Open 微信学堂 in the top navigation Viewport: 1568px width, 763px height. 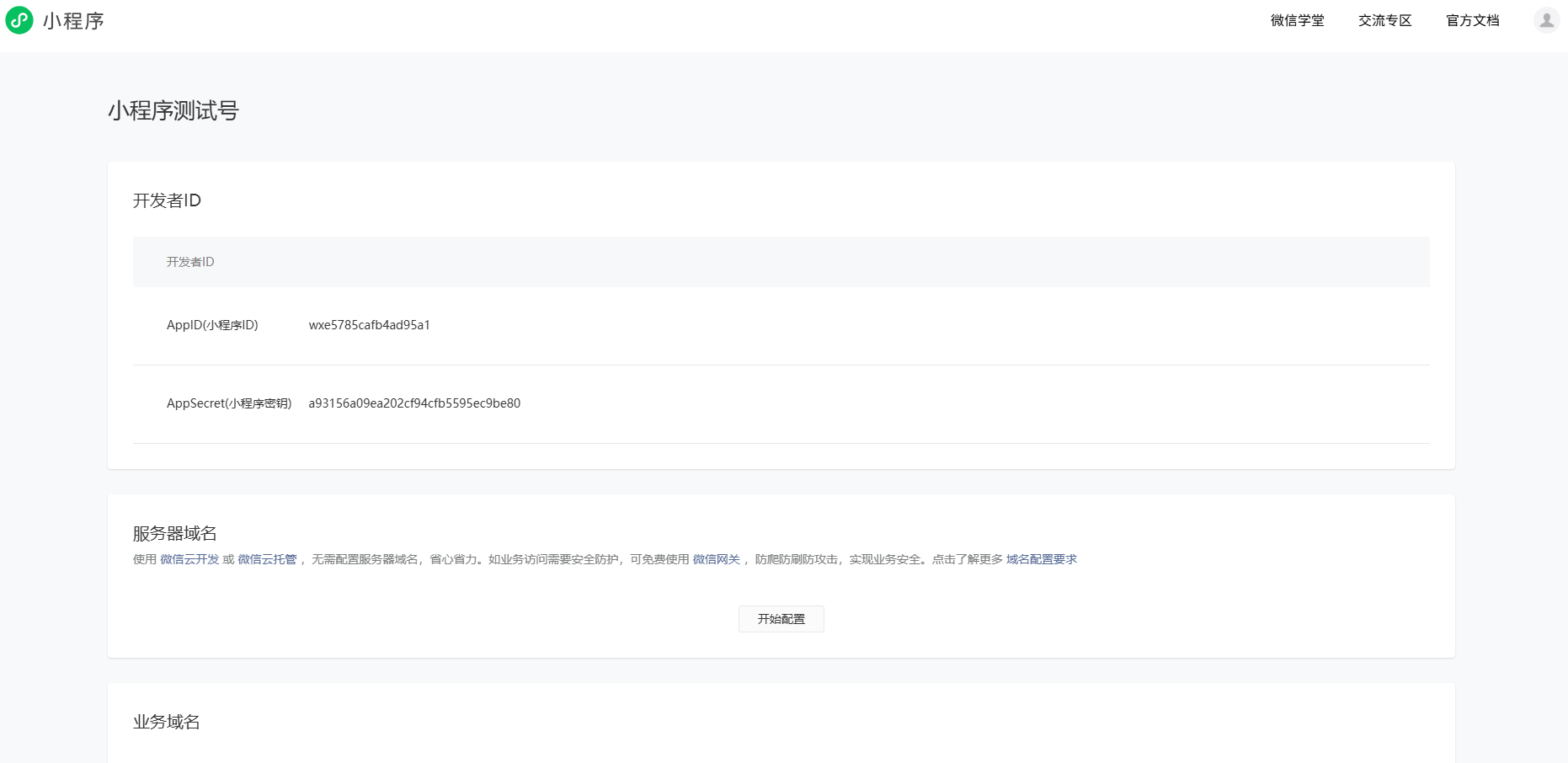pyautogui.click(x=1297, y=20)
